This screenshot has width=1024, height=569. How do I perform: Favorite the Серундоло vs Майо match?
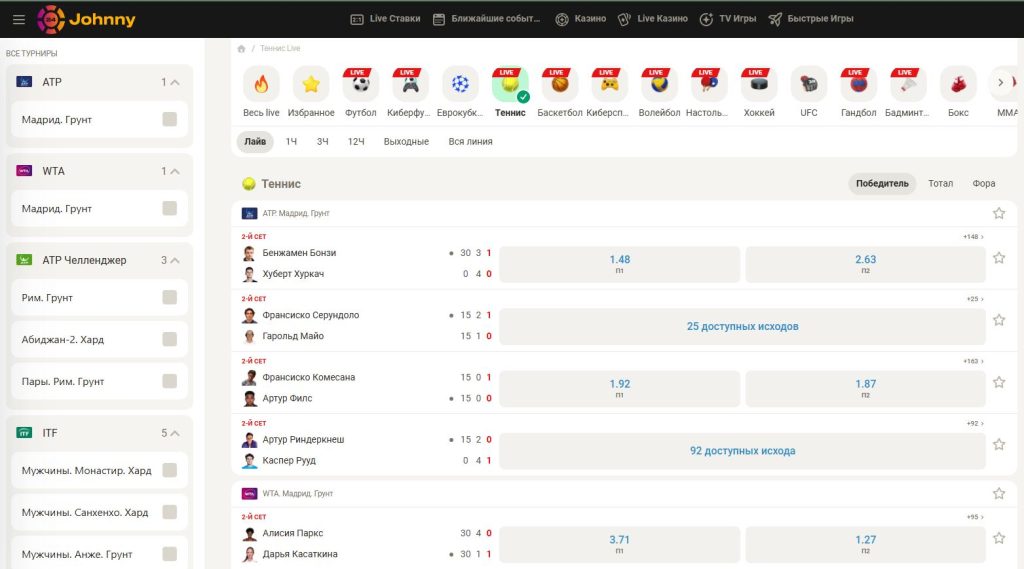click(999, 320)
